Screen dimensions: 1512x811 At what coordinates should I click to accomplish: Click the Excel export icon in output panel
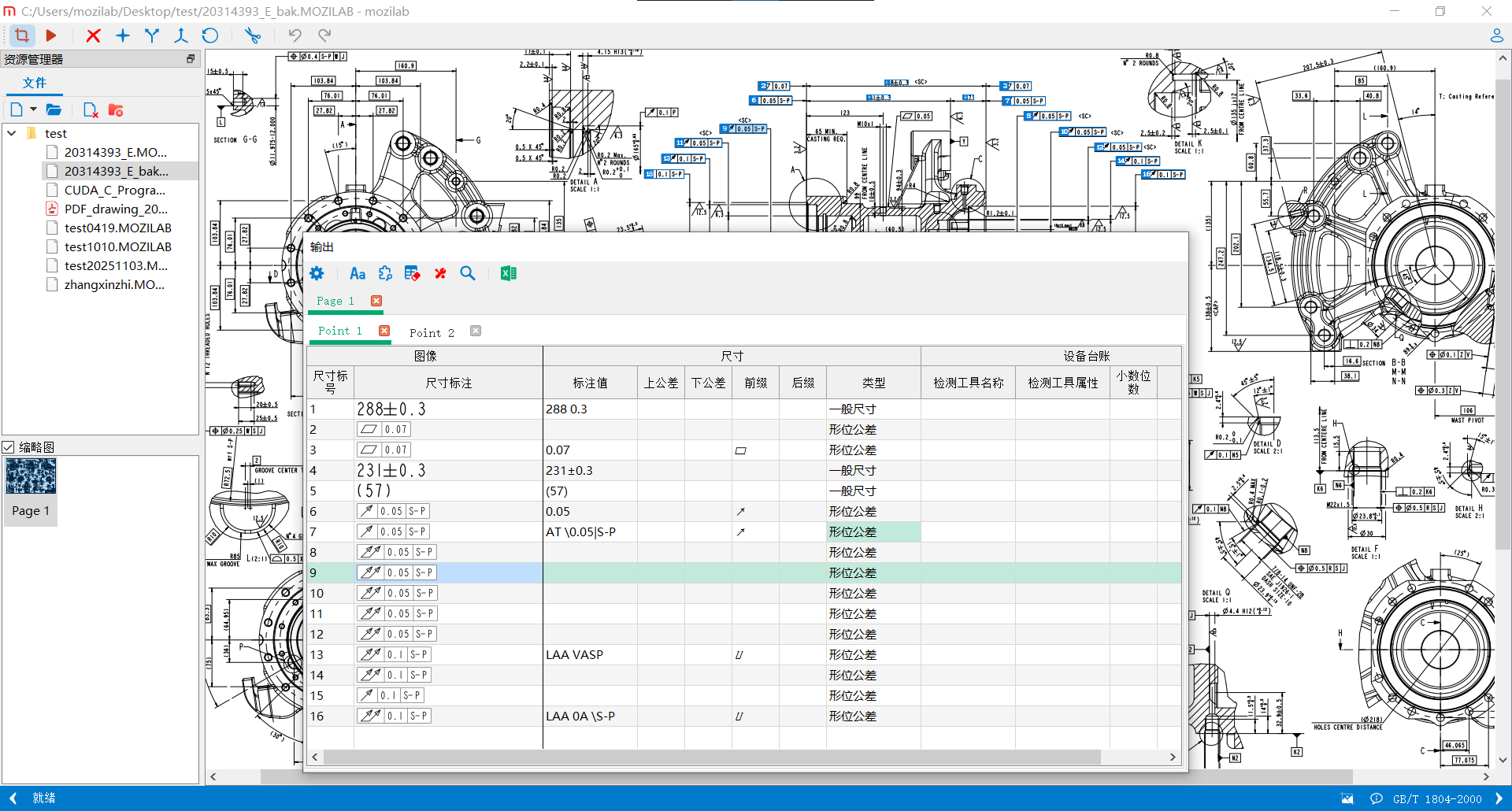508,273
